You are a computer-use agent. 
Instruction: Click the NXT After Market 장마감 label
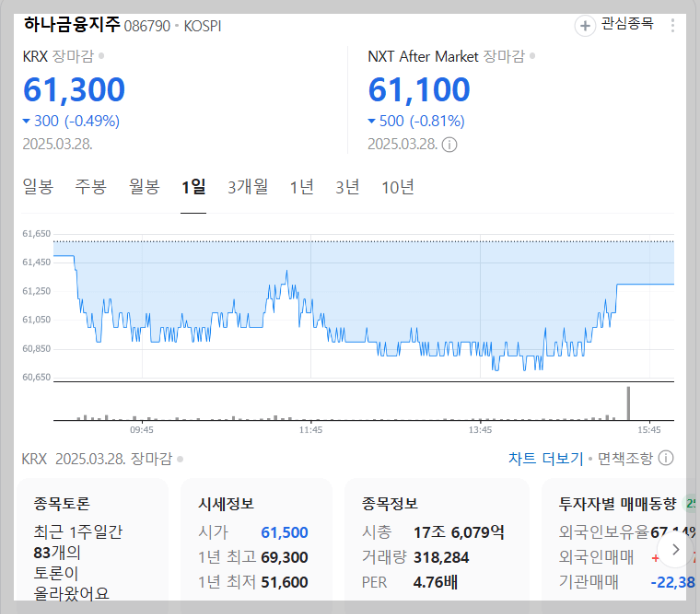click(x=446, y=57)
